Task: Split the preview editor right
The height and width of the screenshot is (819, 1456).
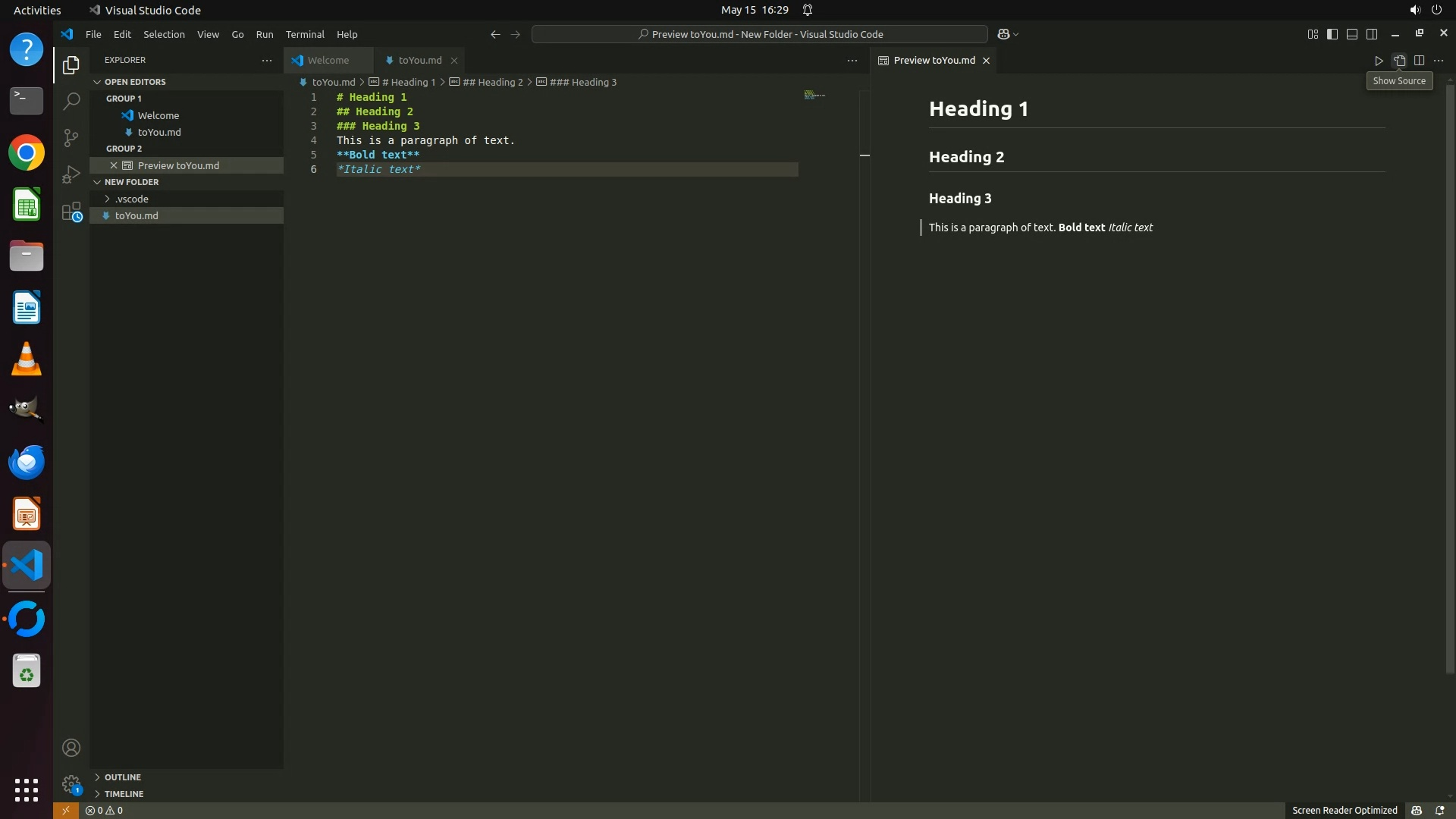Action: [1419, 61]
